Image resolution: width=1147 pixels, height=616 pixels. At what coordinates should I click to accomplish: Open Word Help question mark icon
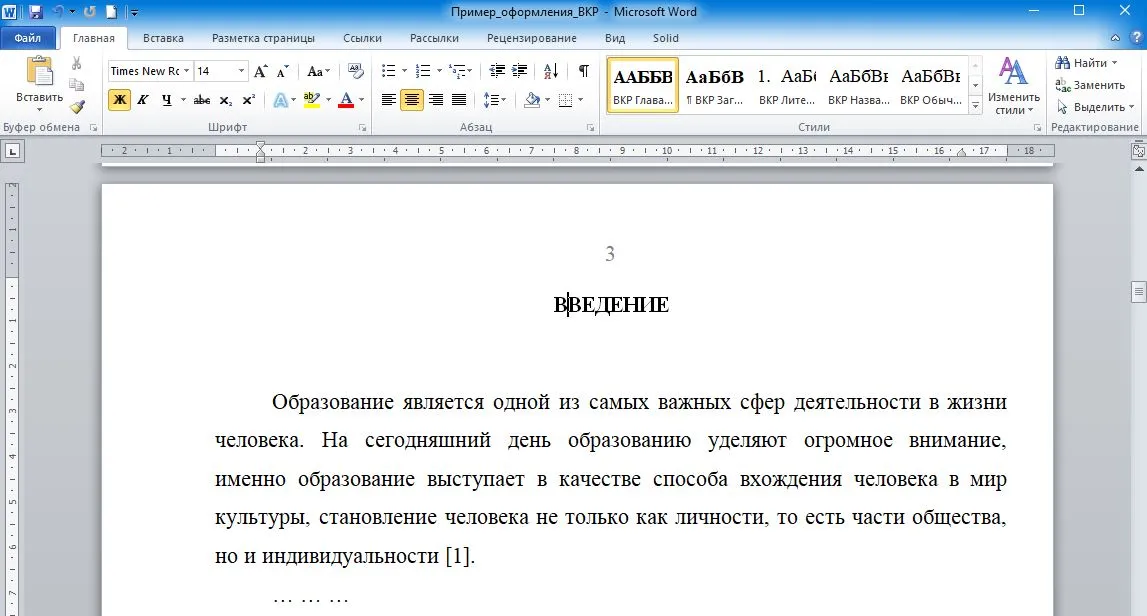pyautogui.click(x=1137, y=37)
